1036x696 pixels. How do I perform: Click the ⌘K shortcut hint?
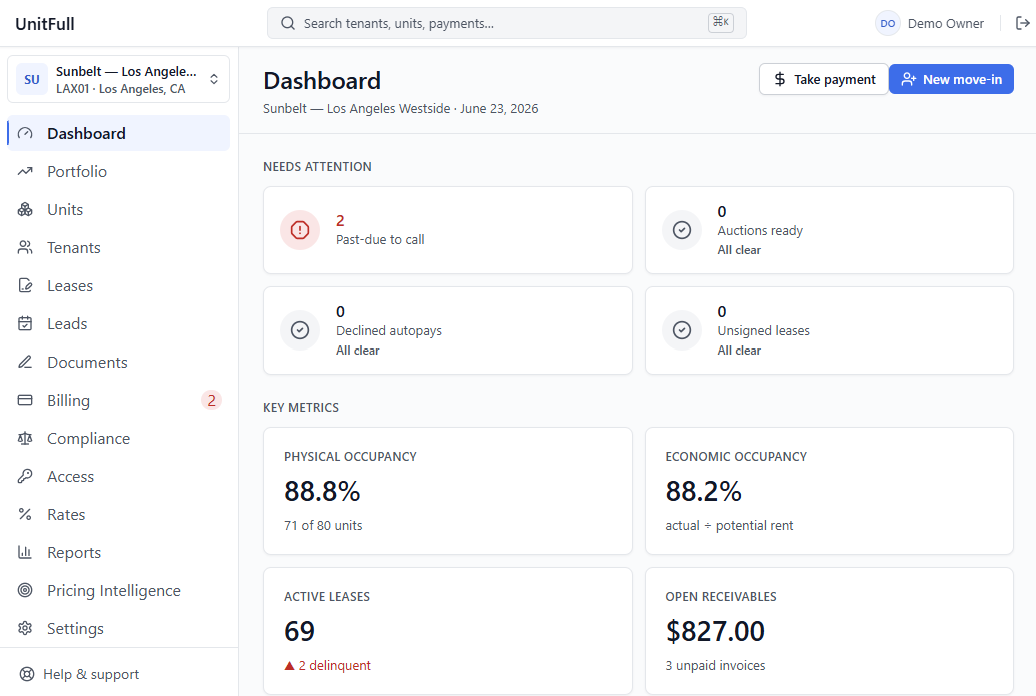(721, 22)
